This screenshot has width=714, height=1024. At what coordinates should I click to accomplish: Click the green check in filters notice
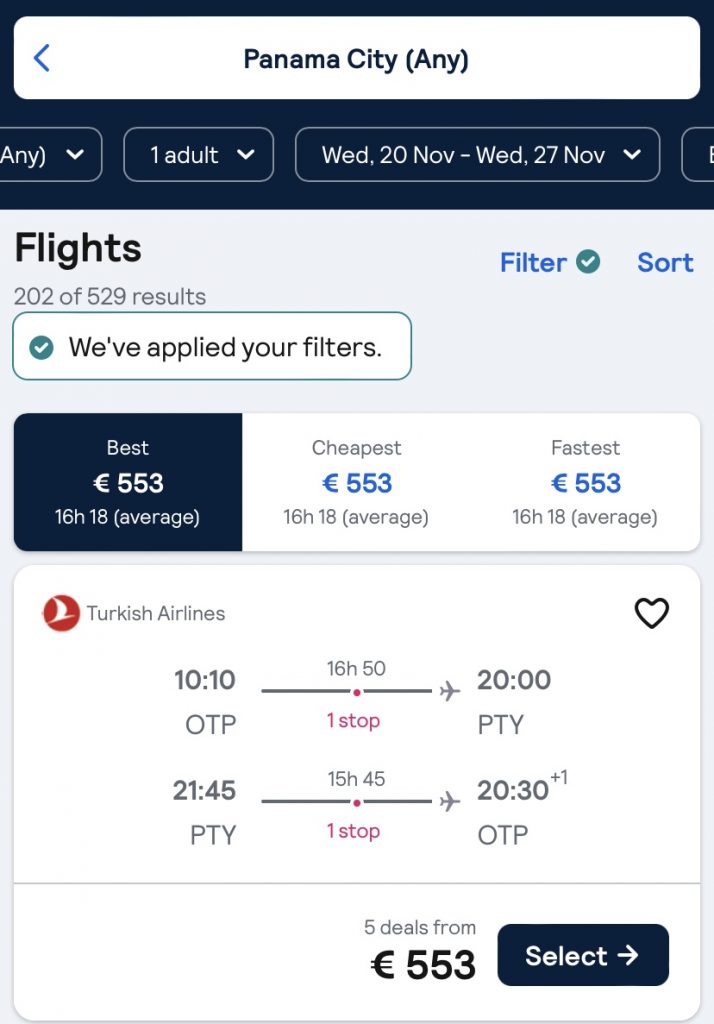click(x=42, y=347)
